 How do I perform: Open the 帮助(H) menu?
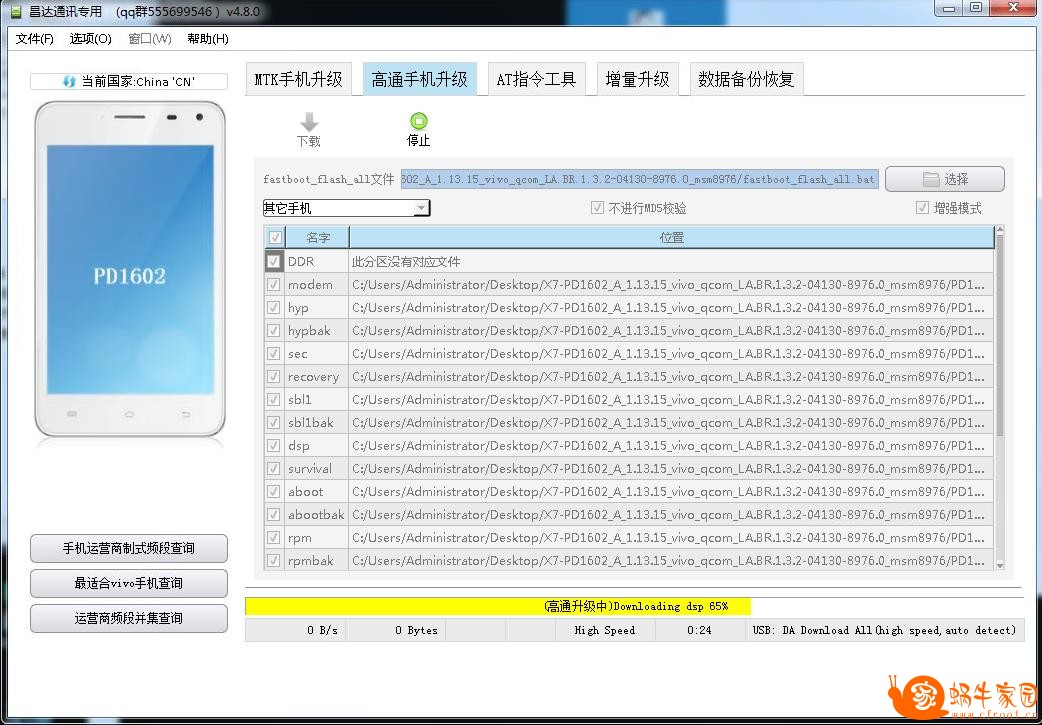208,39
